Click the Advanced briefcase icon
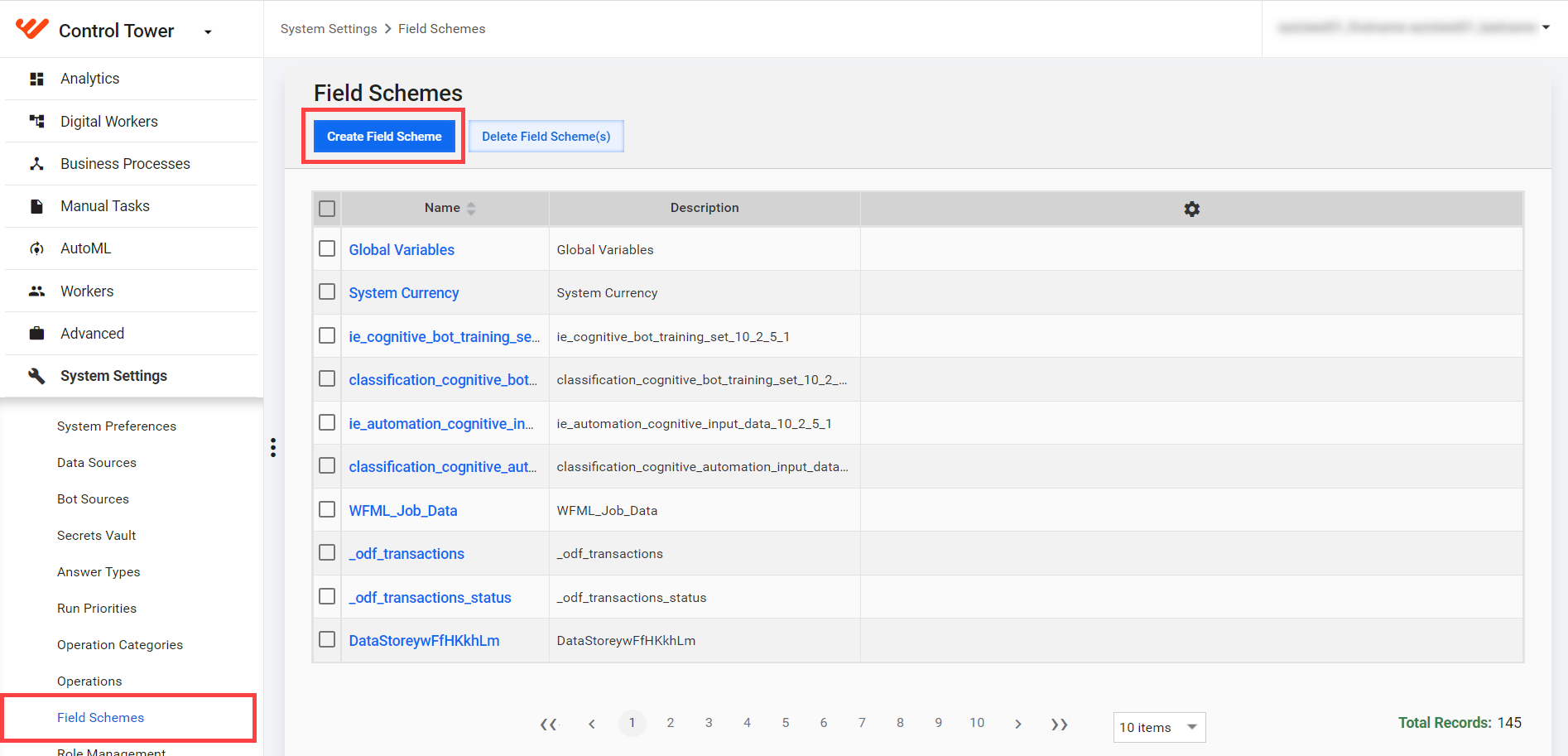 [36, 334]
